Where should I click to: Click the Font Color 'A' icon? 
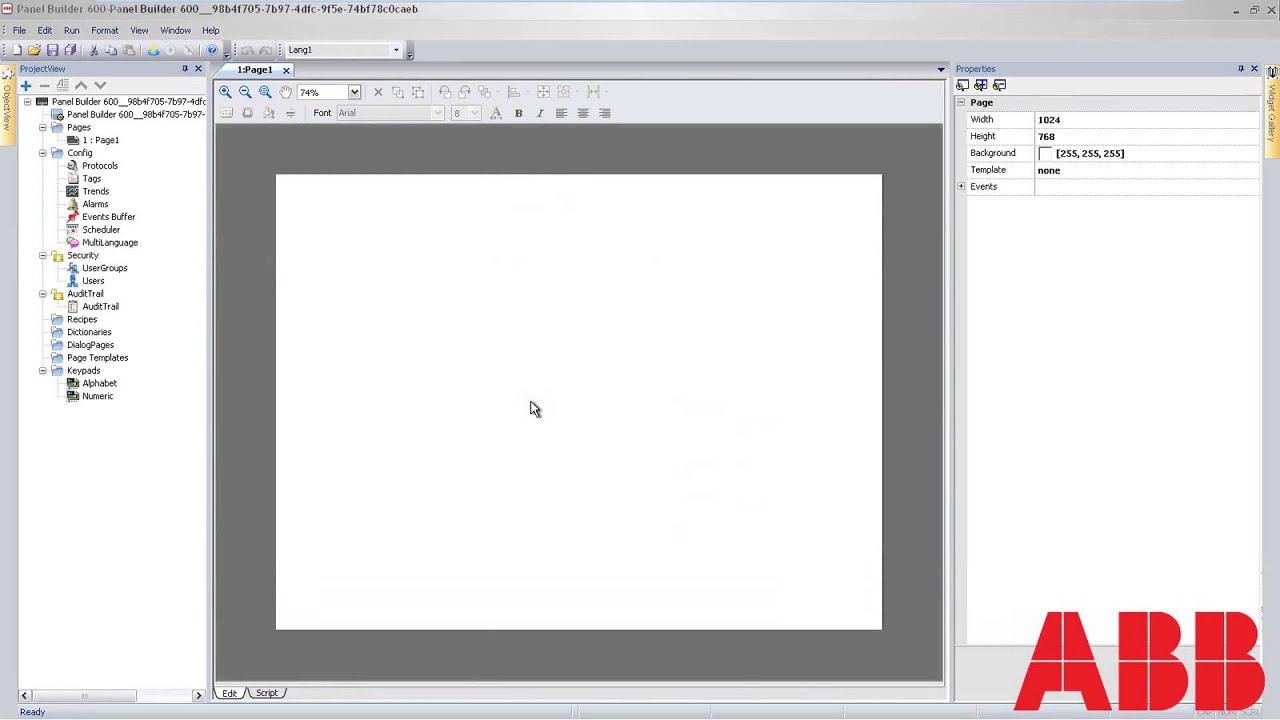click(496, 113)
